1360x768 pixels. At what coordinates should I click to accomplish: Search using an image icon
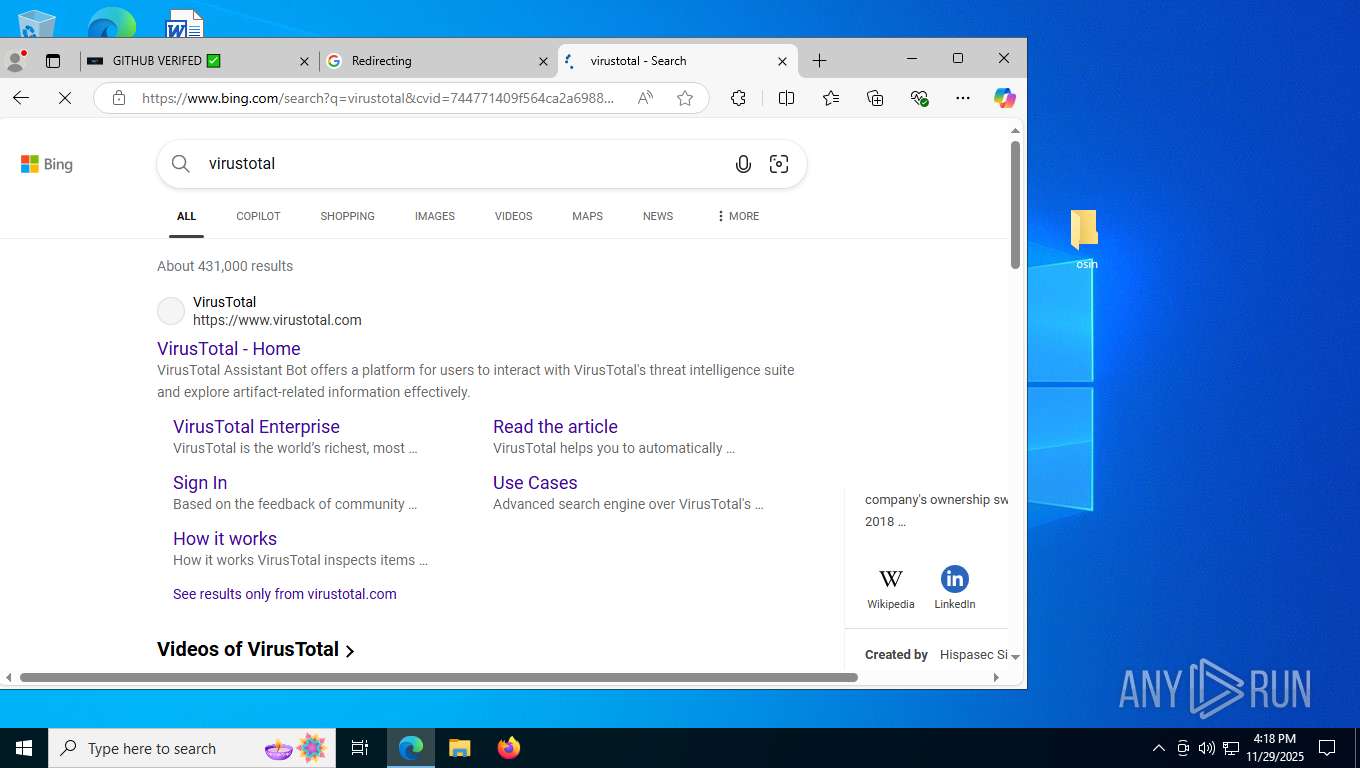tap(779, 164)
